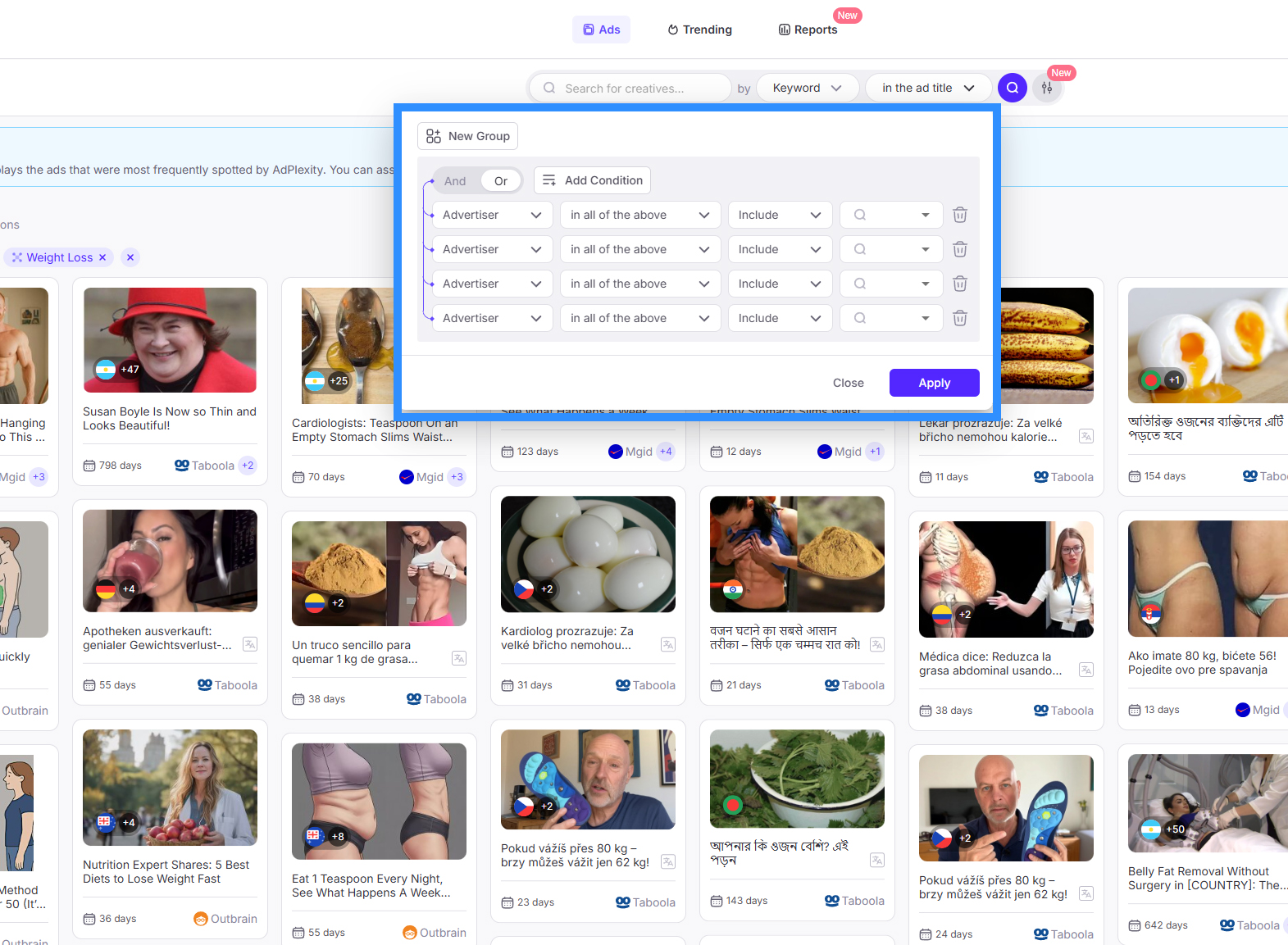Click translate icon on Kardiolog prozrazuje ad
Viewport: 1288px width, 945px height.
pos(668,644)
